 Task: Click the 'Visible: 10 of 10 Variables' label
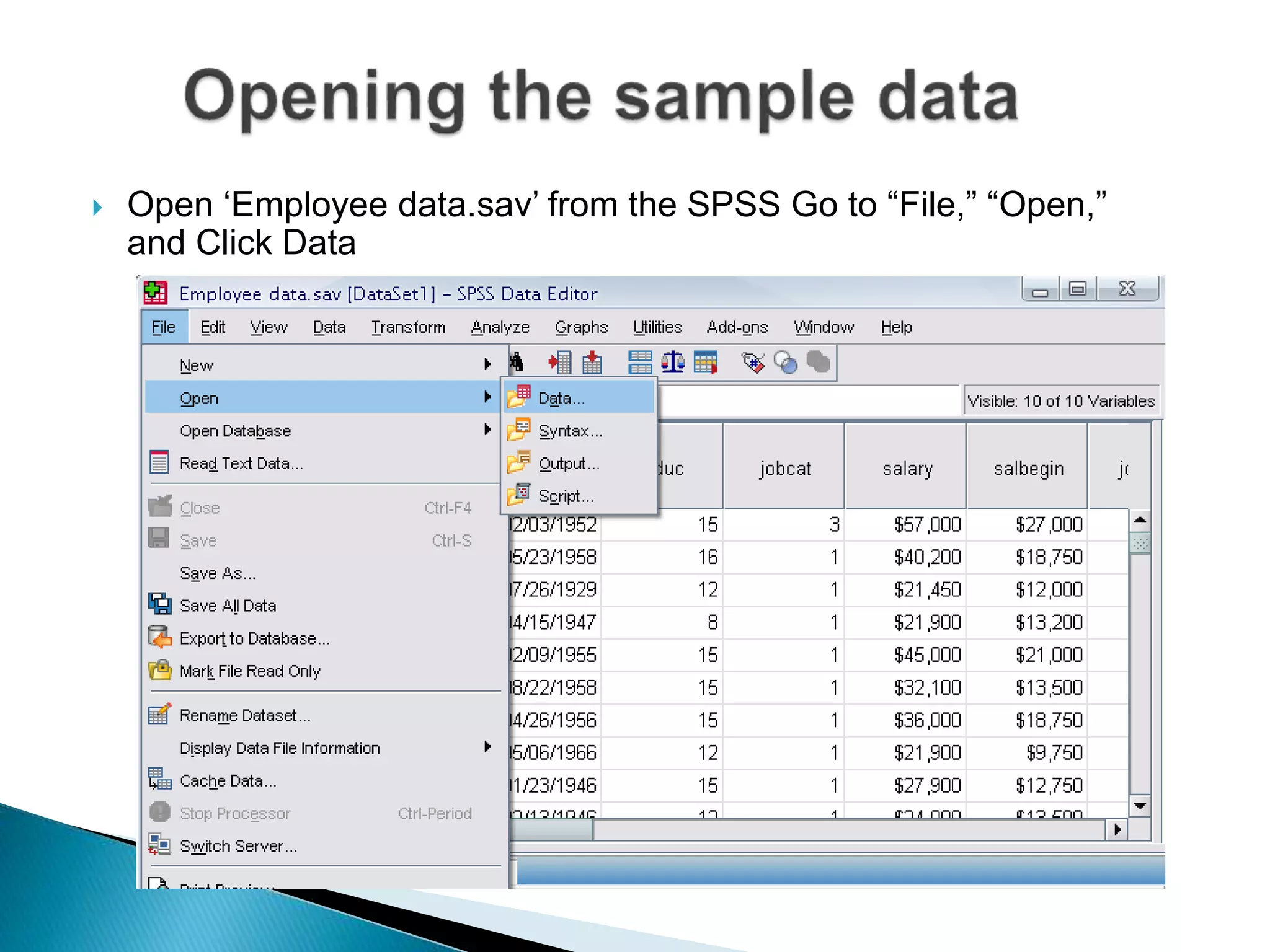click(x=1061, y=401)
